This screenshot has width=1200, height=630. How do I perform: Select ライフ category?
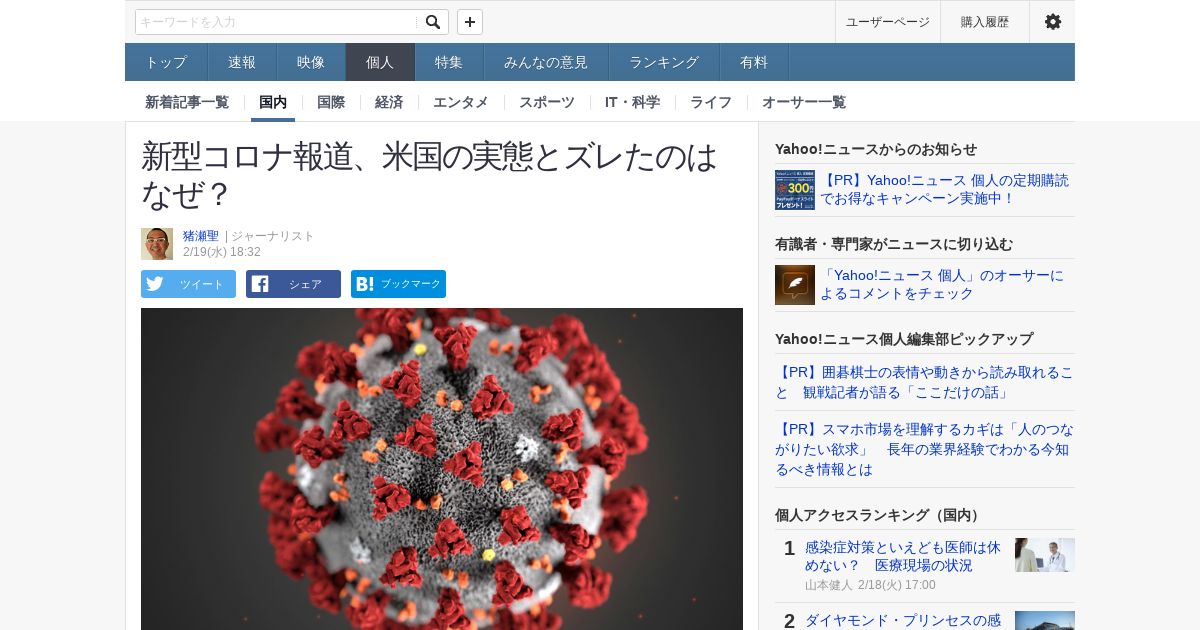pyautogui.click(x=711, y=102)
